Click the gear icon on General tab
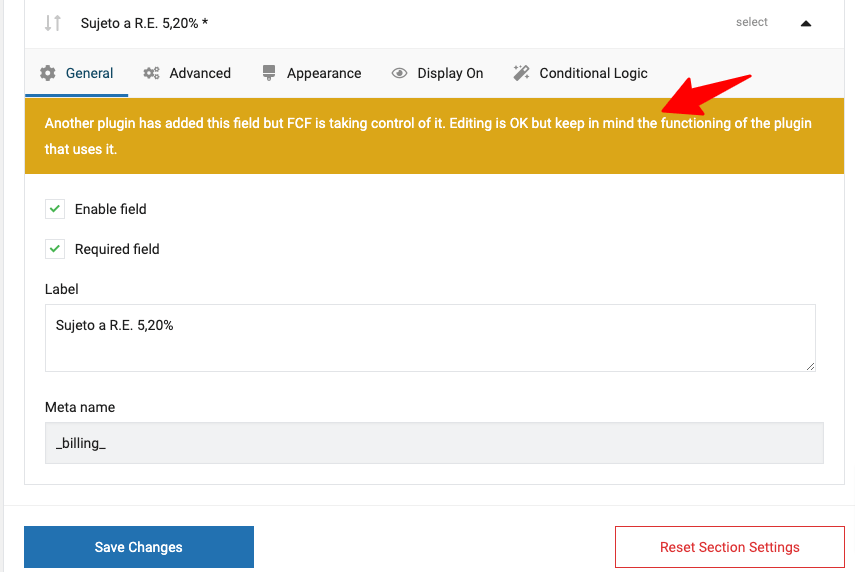The height and width of the screenshot is (572, 855). click(x=48, y=73)
